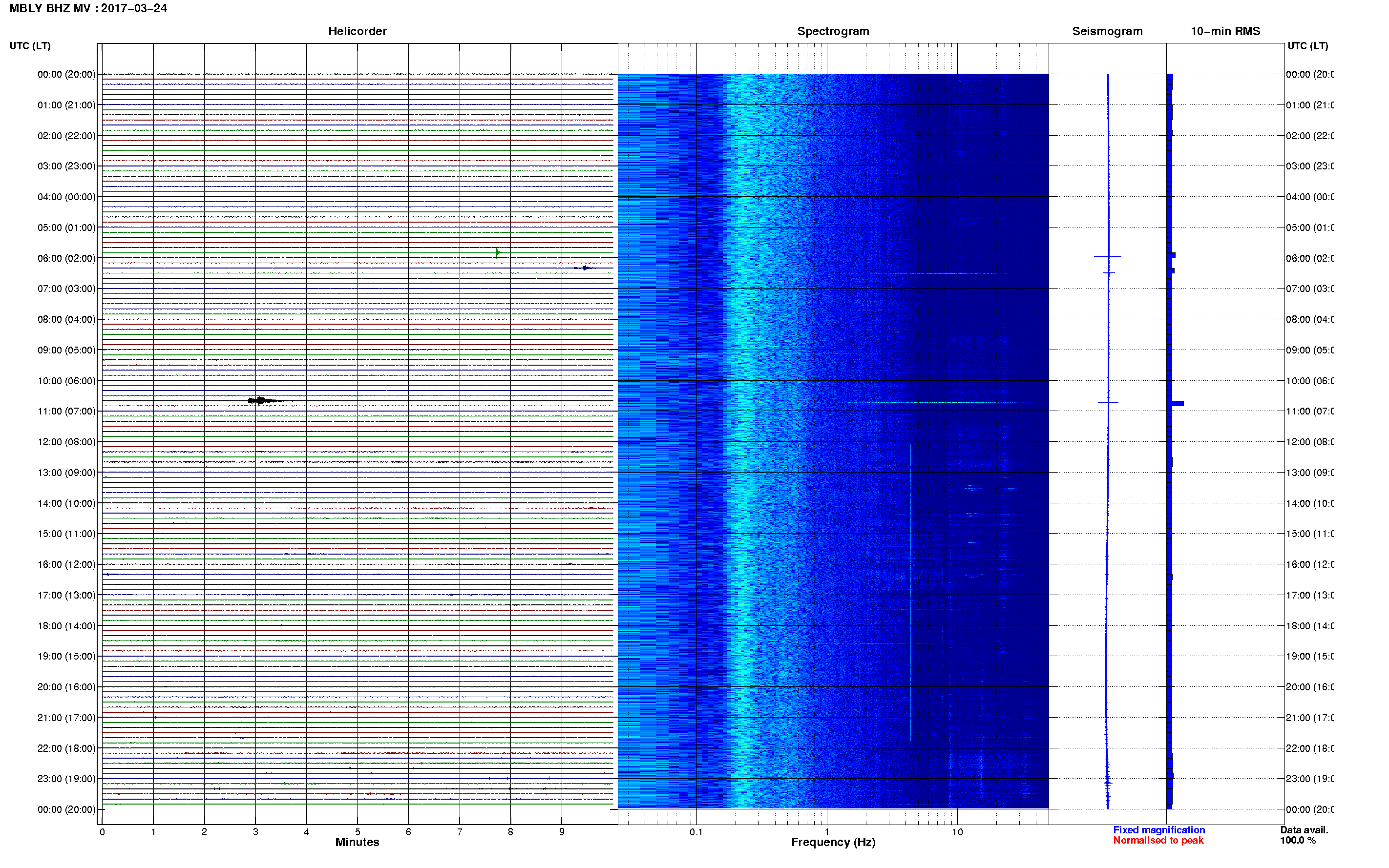
Task: Select the Helicorder panel heading
Action: click(x=357, y=31)
